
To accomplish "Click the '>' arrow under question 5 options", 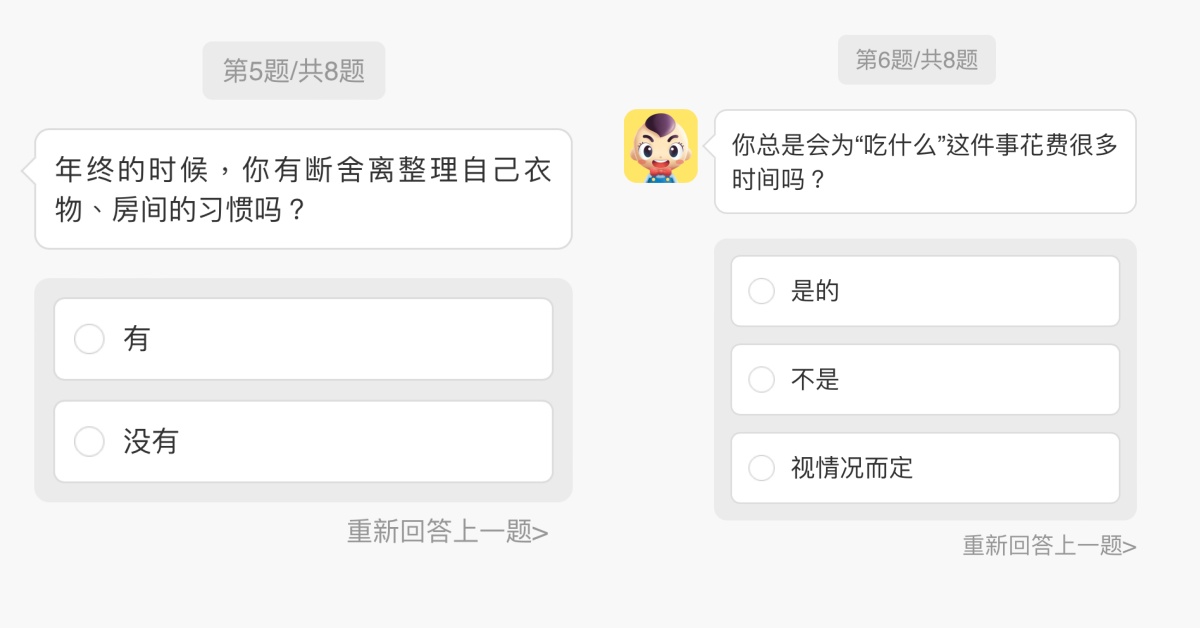I will [541, 532].
